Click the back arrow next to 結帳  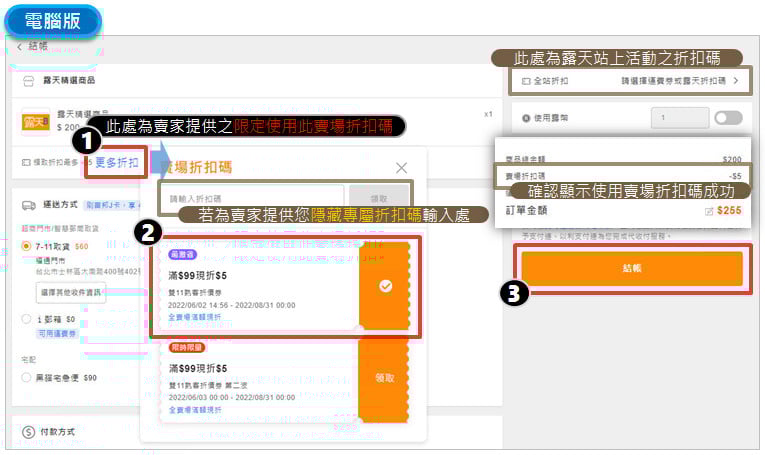(19, 46)
